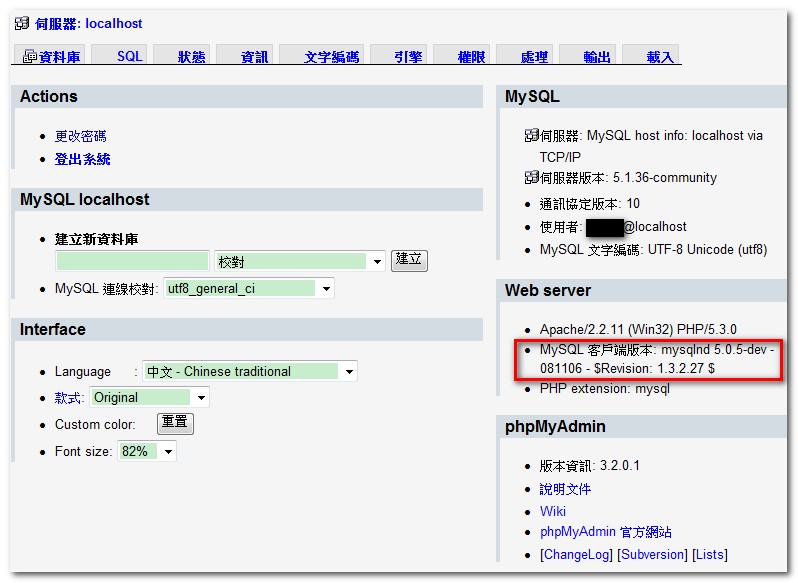Open the 狀態 tab

[191, 57]
